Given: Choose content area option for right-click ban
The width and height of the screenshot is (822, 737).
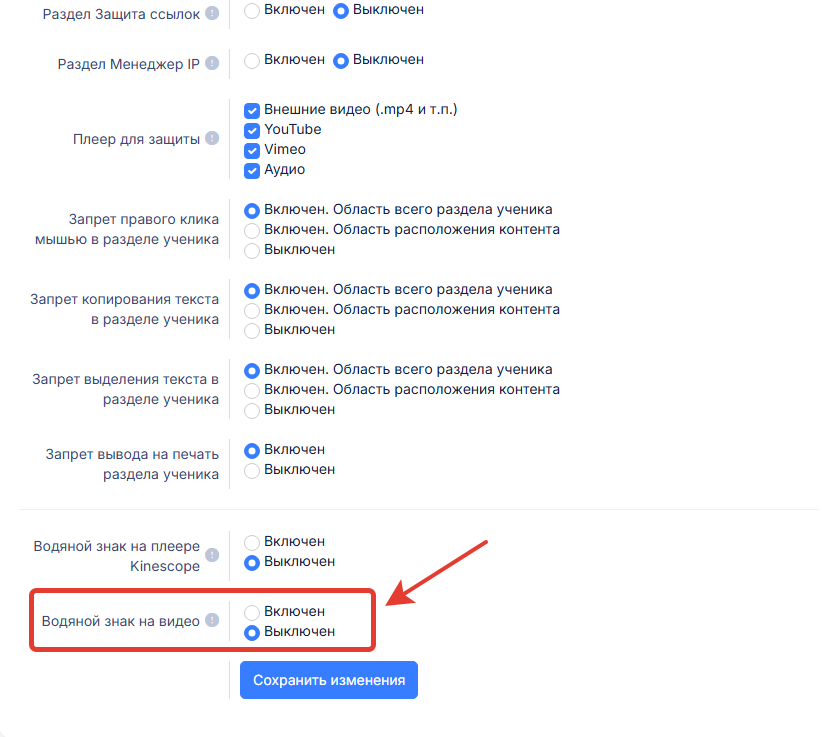Looking at the screenshot, I should coord(252,231).
